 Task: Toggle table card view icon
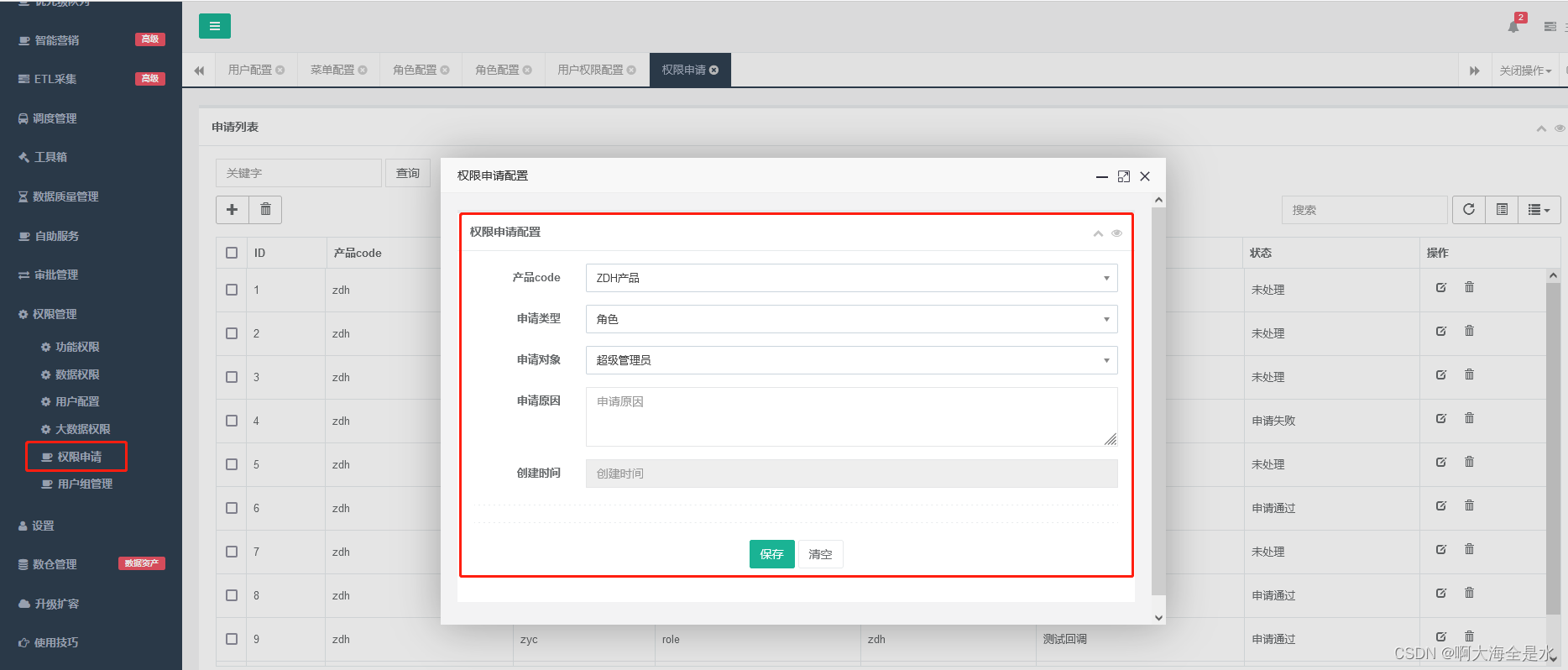[1503, 210]
